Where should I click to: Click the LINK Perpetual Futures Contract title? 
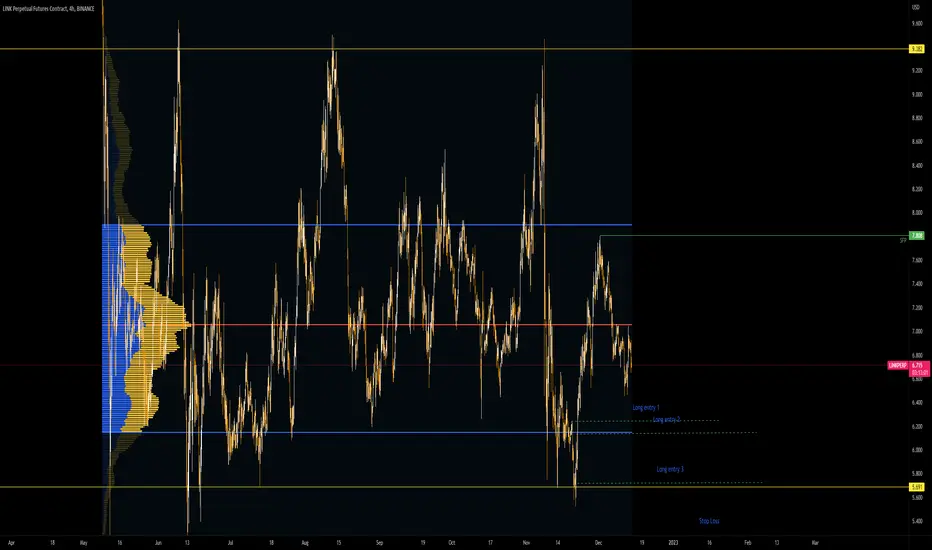pos(48,9)
